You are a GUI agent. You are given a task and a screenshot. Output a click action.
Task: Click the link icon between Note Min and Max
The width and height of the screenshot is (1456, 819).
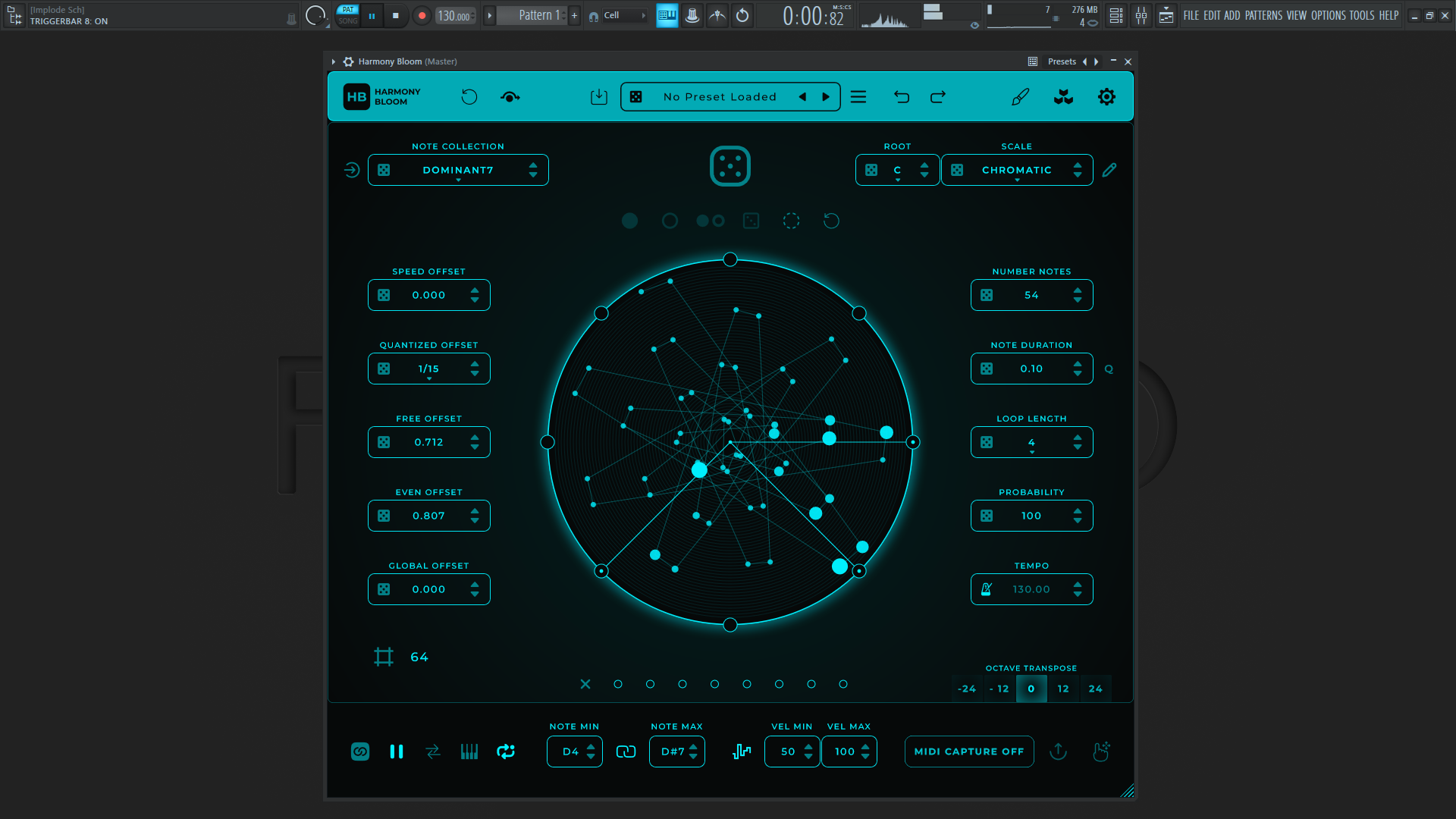(x=626, y=752)
